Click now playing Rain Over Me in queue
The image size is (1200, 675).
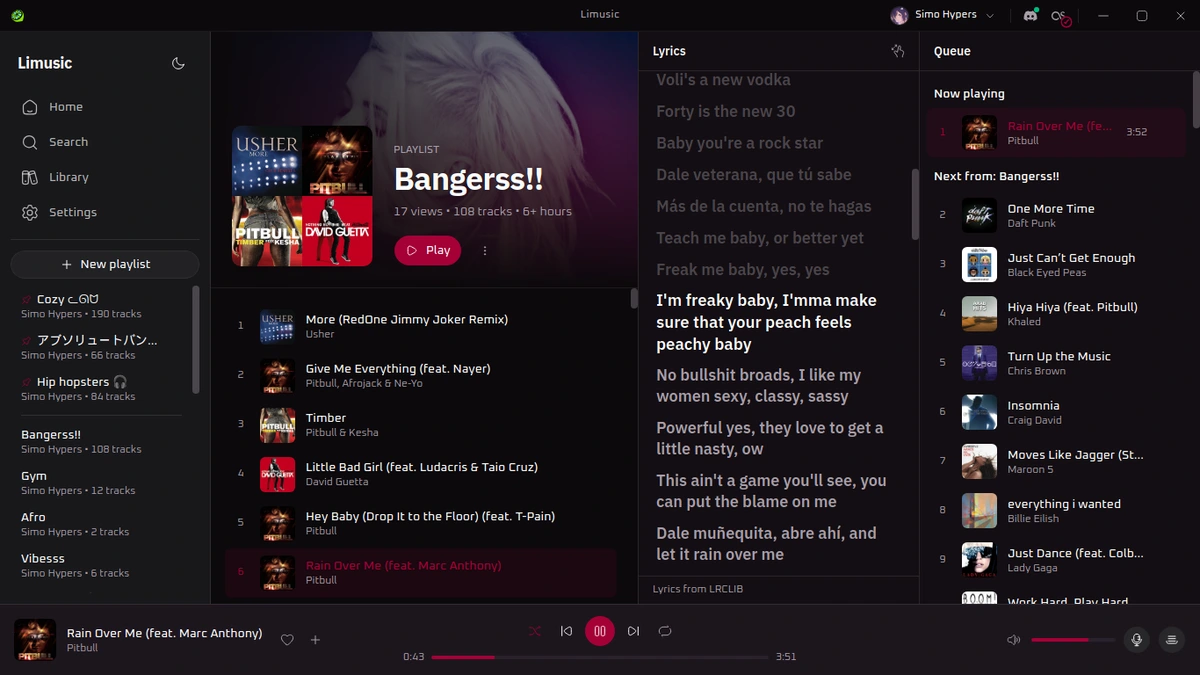[1056, 133]
